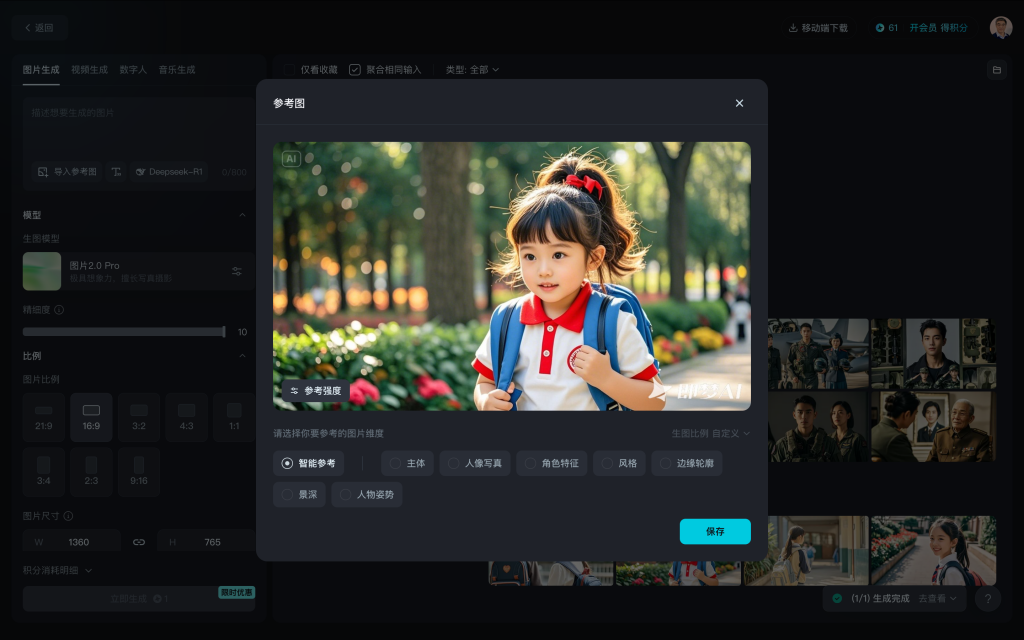Switch to the 图片生成 tab

pos(41,70)
